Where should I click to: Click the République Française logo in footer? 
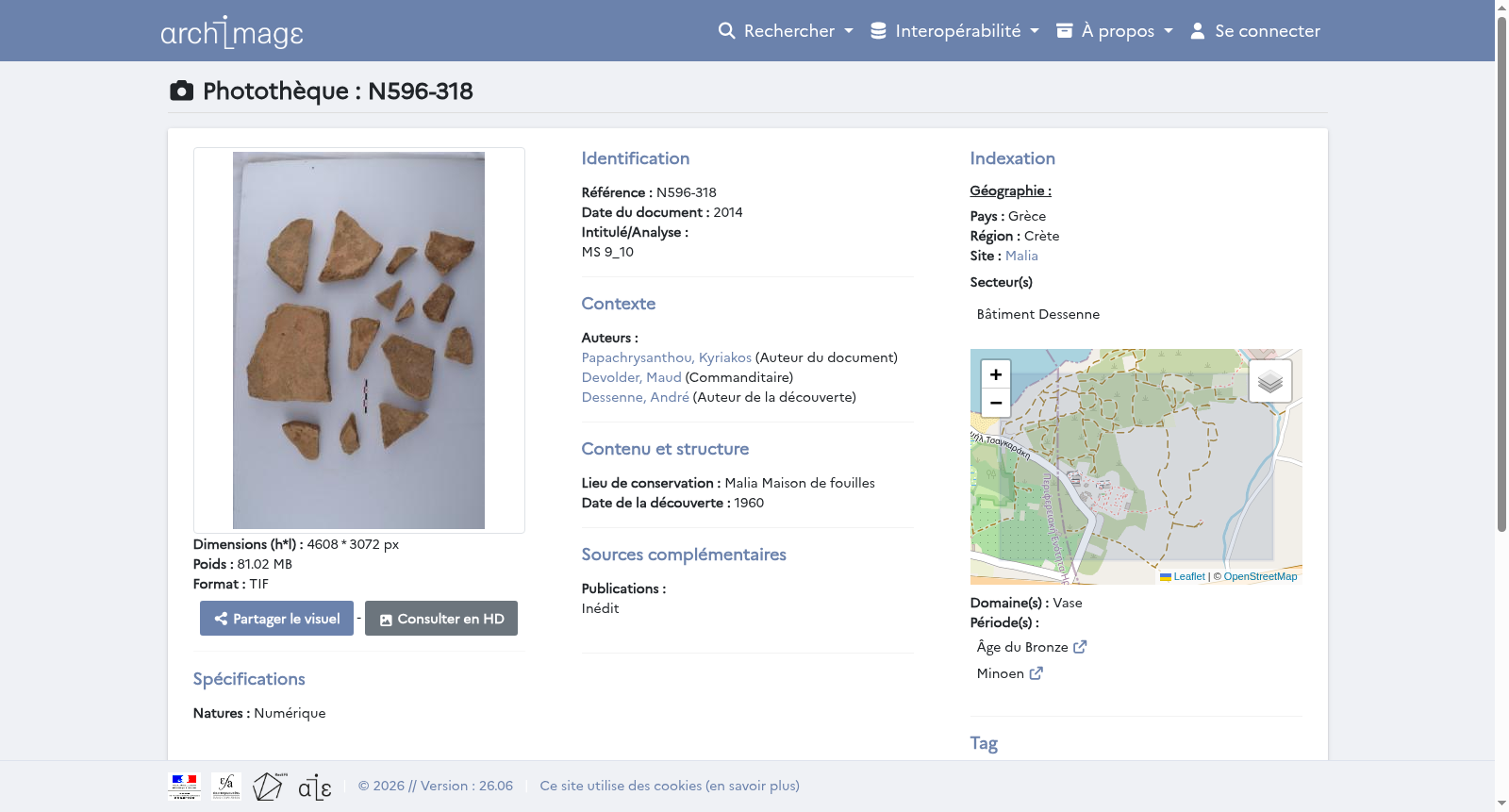(x=184, y=786)
